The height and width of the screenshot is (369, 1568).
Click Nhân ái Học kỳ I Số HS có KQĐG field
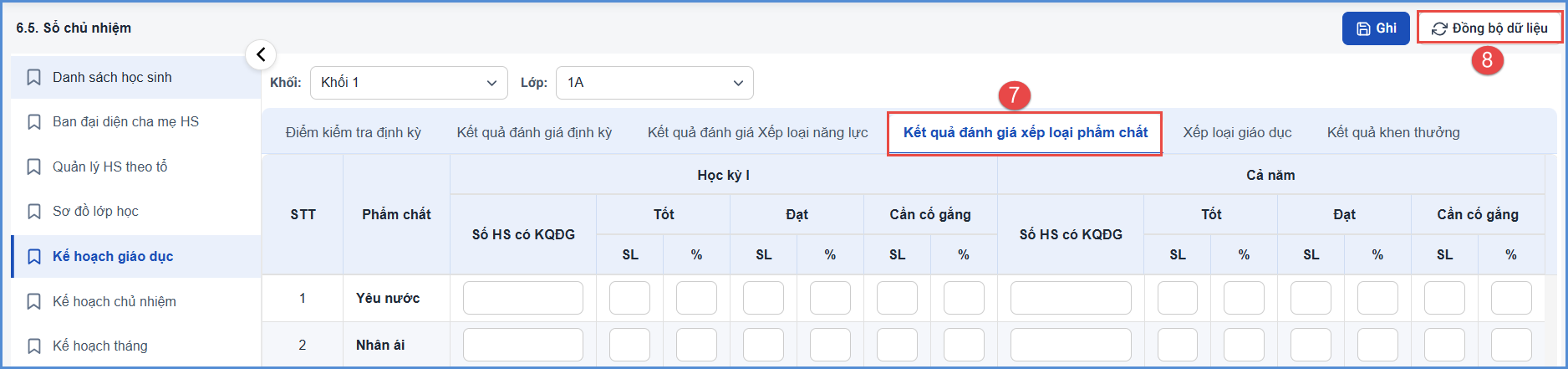pyautogui.click(x=523, y=345)
